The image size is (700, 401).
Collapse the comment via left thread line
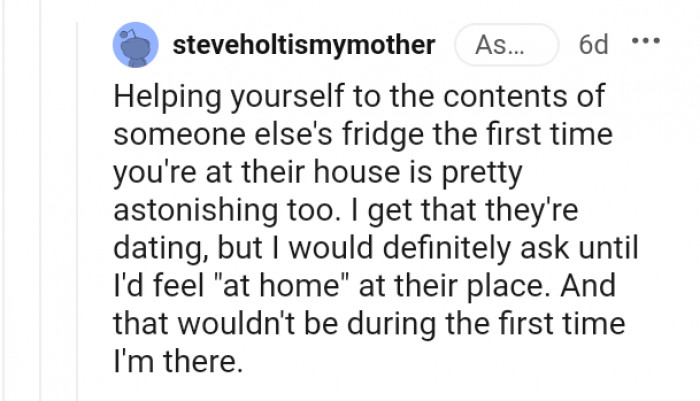pos(82,200)
